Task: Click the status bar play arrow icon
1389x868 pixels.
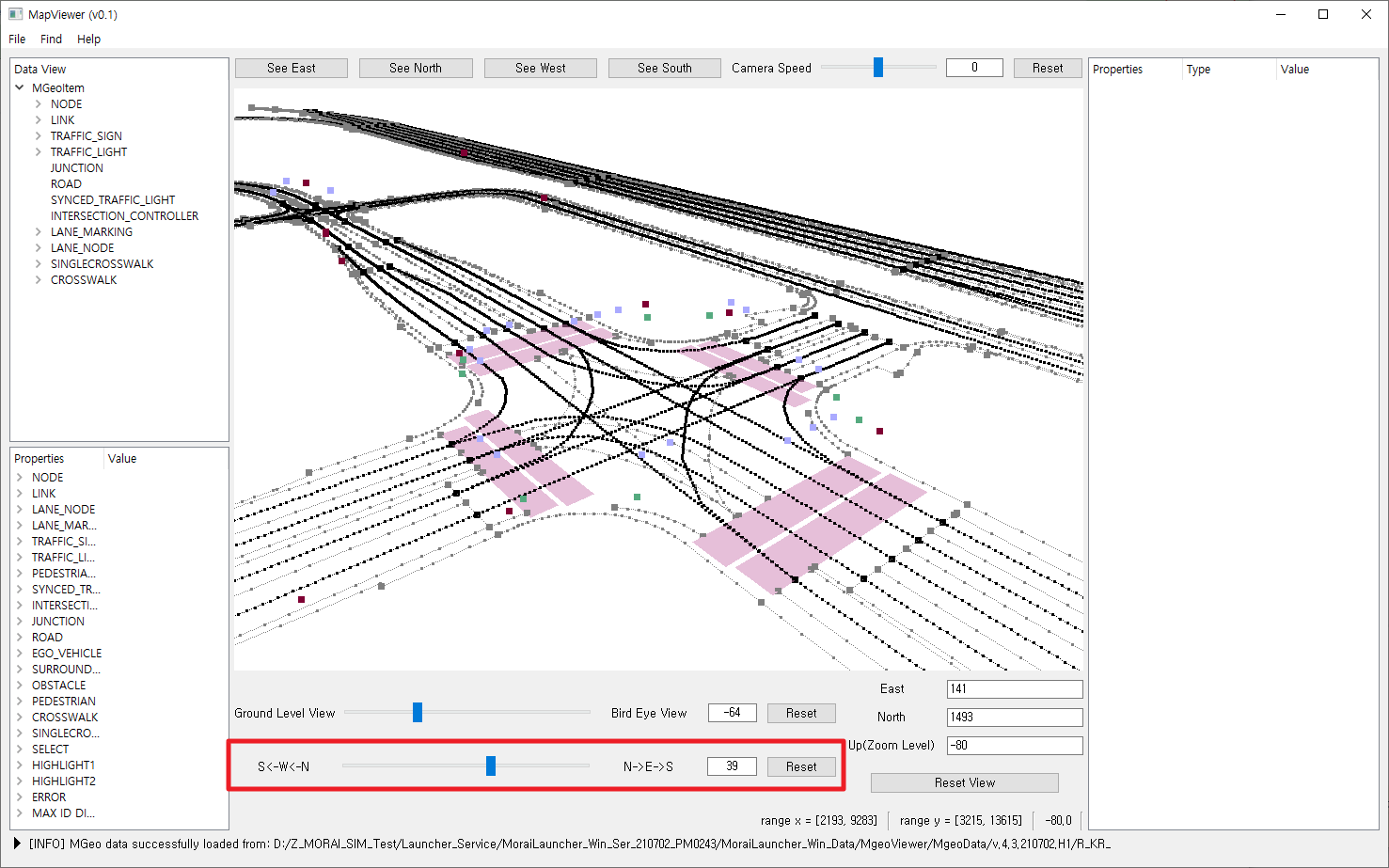Action: pos(17,844)
